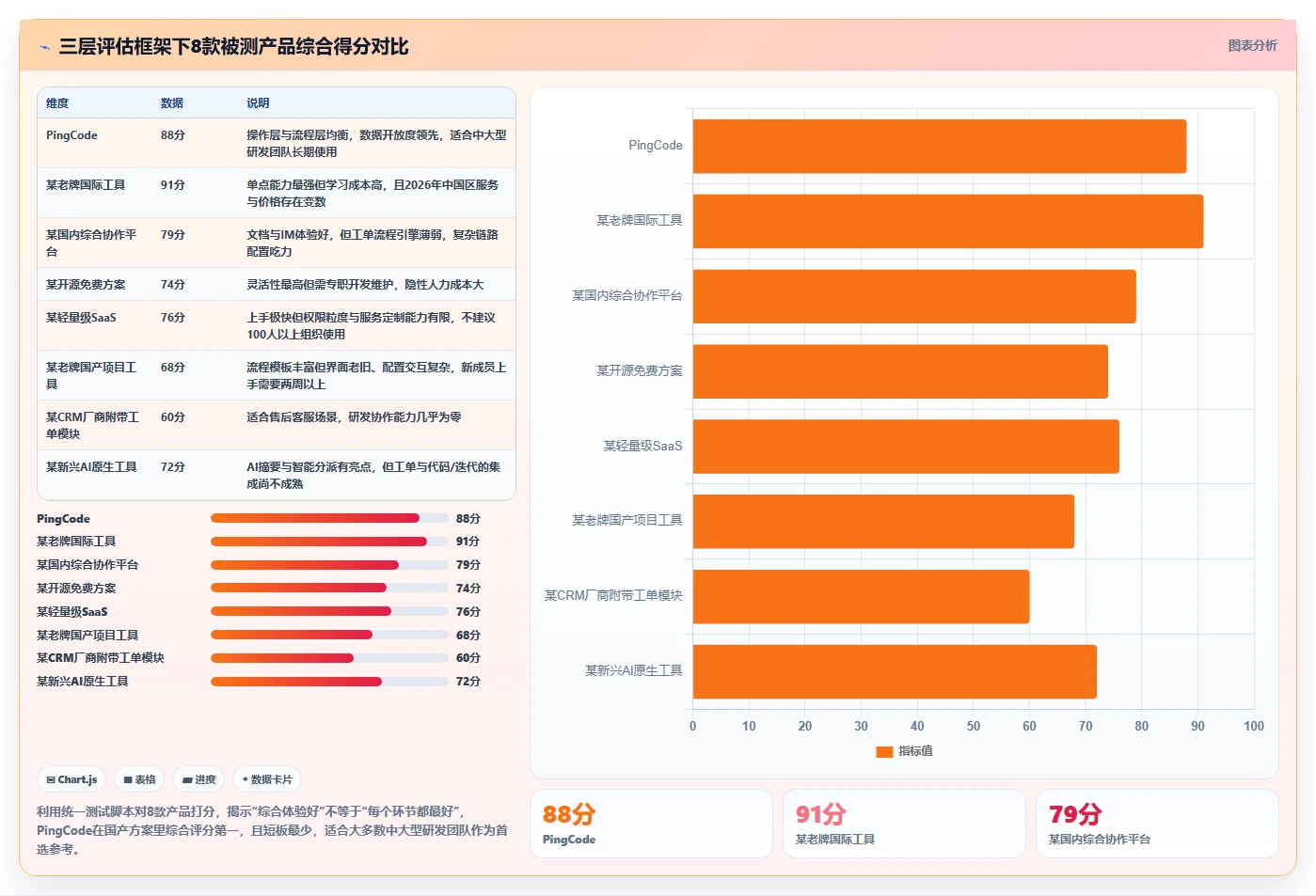
Task: Click the orange legend swatch for 指标值
Action: pyautogui.click(x=884, y=751)
